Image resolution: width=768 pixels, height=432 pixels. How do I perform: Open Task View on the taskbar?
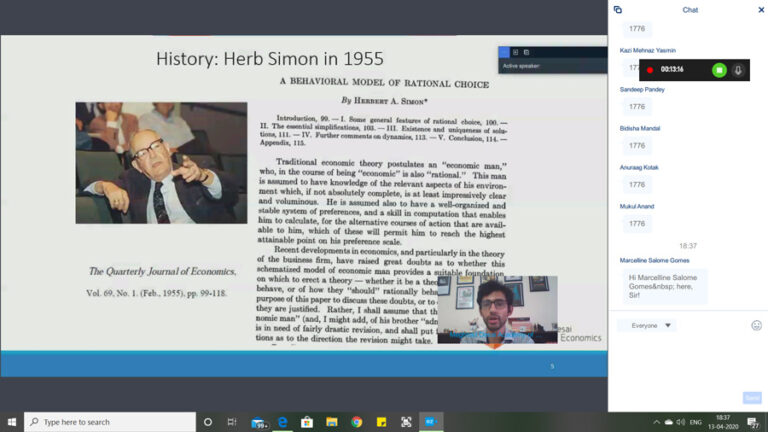[232, 422]
